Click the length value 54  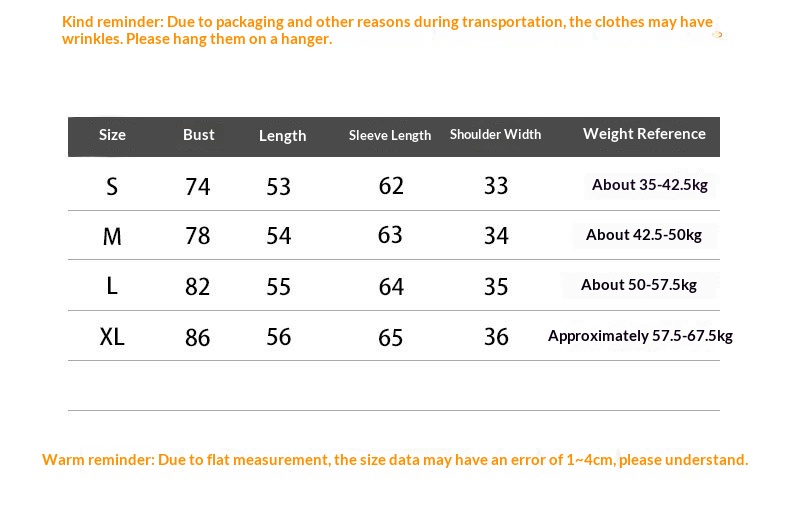279,236
